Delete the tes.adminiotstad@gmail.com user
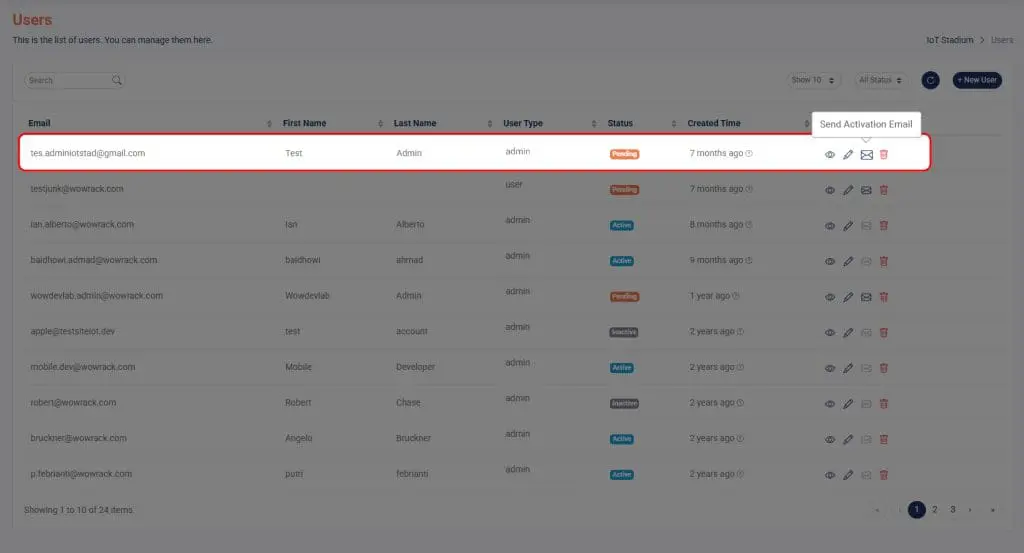 click(x=884, y=154)
